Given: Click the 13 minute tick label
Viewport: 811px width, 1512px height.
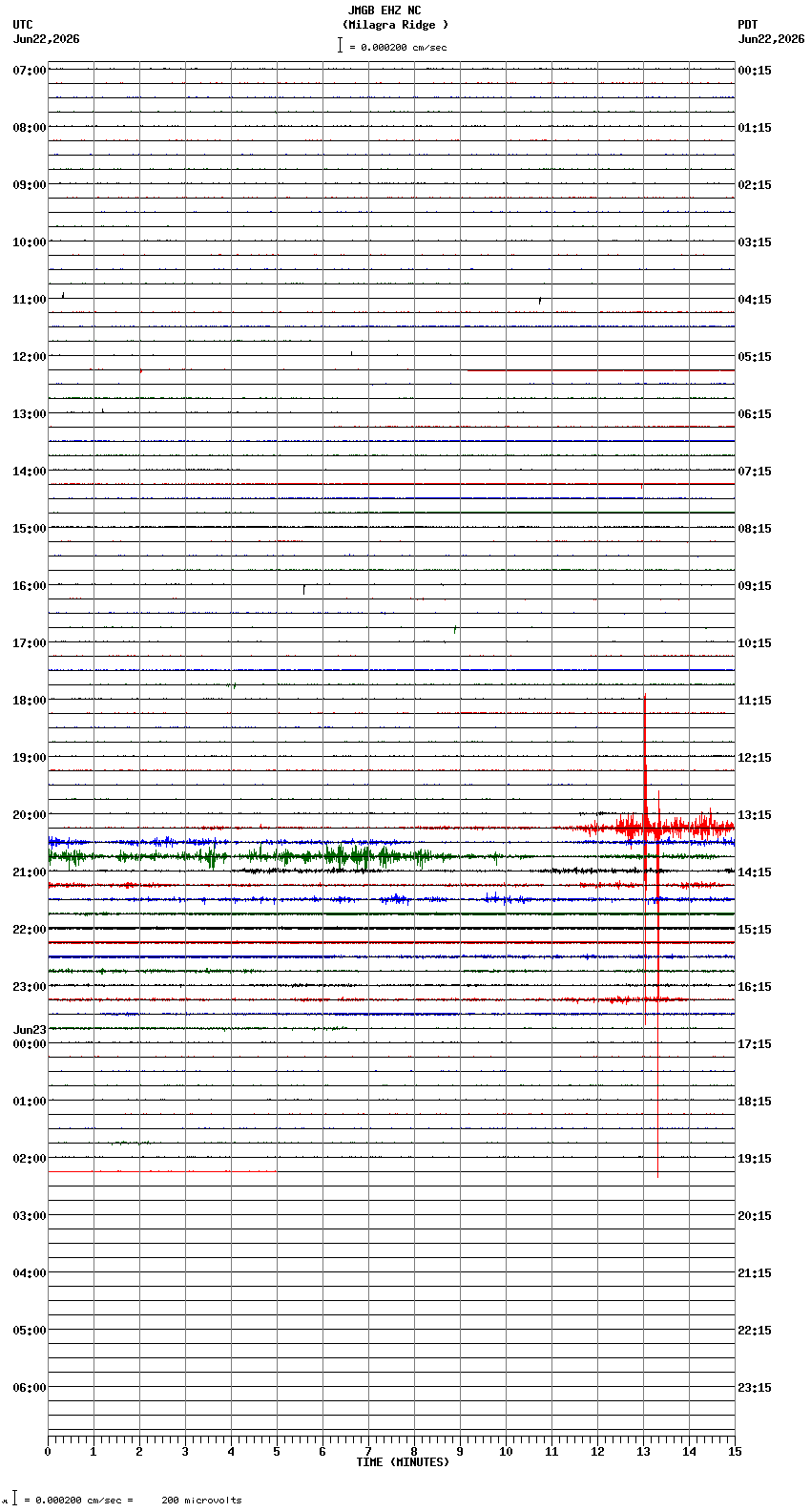Looking at the screenshot, I should coord(643,1452).
